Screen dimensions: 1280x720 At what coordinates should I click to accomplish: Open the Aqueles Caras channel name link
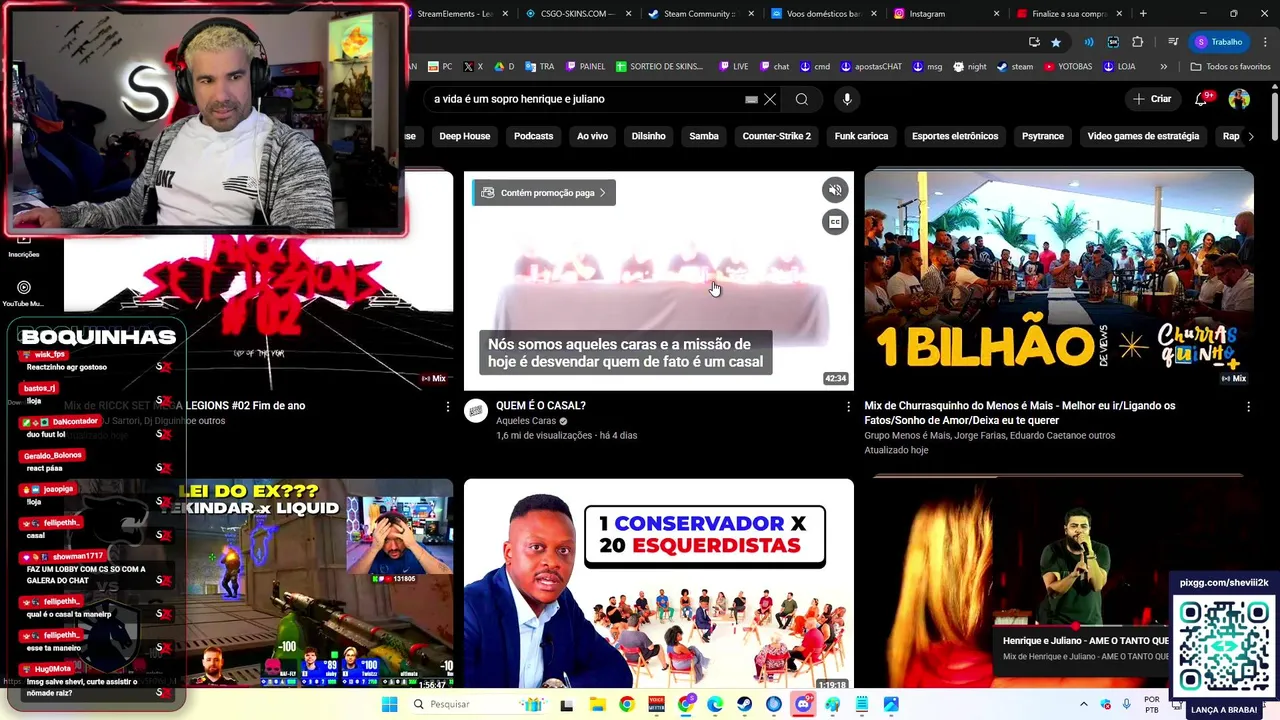point(526,421)
